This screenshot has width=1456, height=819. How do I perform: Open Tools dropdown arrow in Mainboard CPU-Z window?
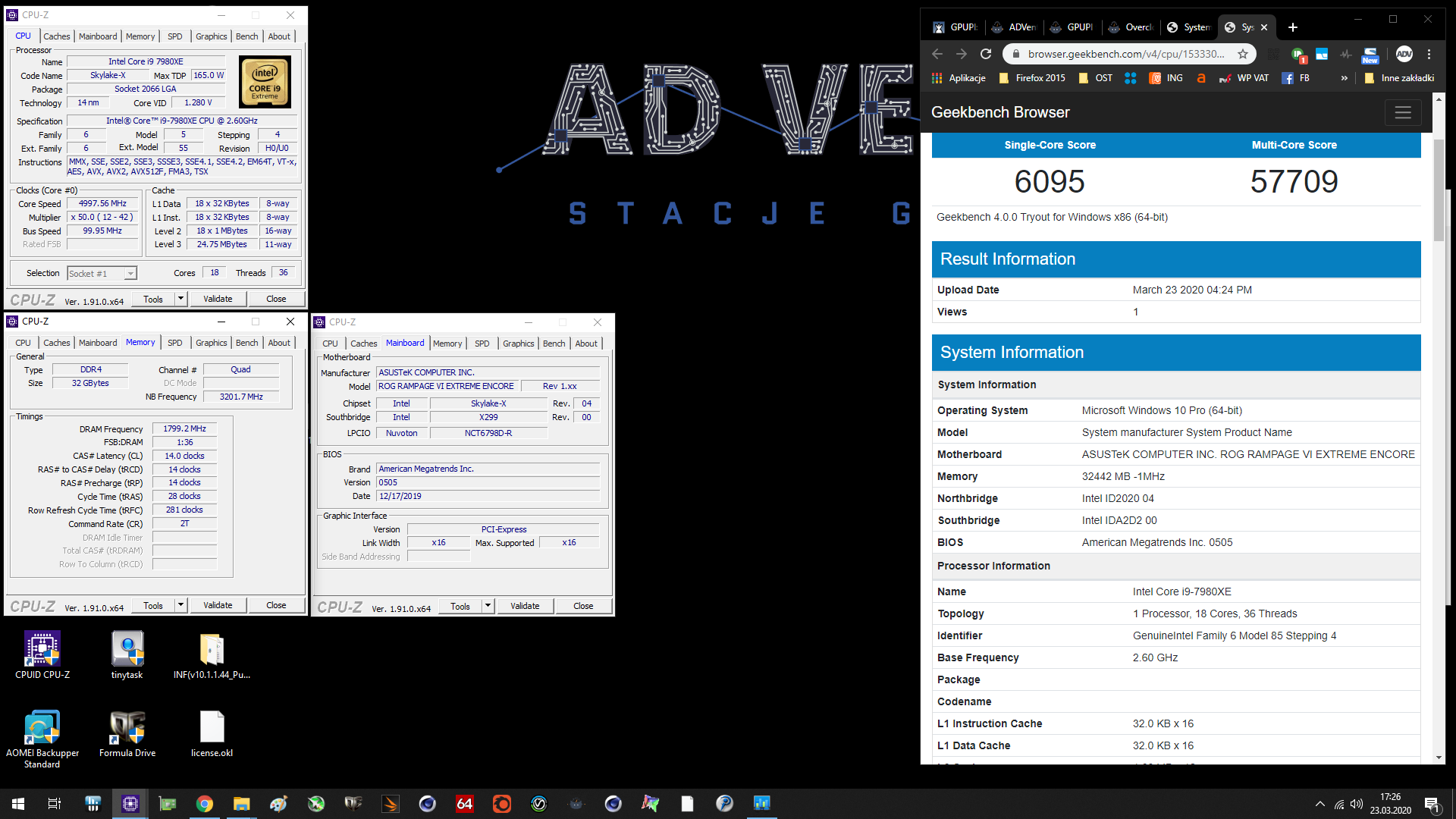click(x=488, y=606)
